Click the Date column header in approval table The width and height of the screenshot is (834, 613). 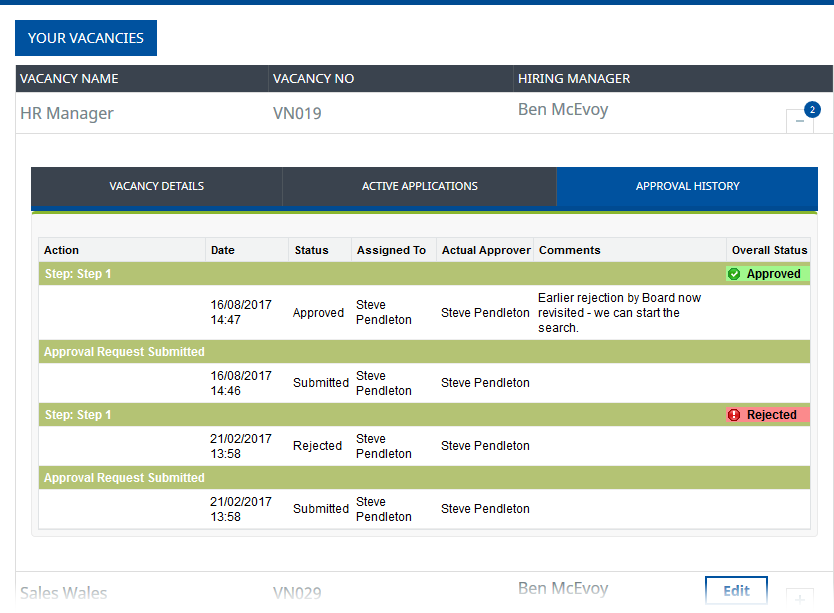click(x=223, y=250)
